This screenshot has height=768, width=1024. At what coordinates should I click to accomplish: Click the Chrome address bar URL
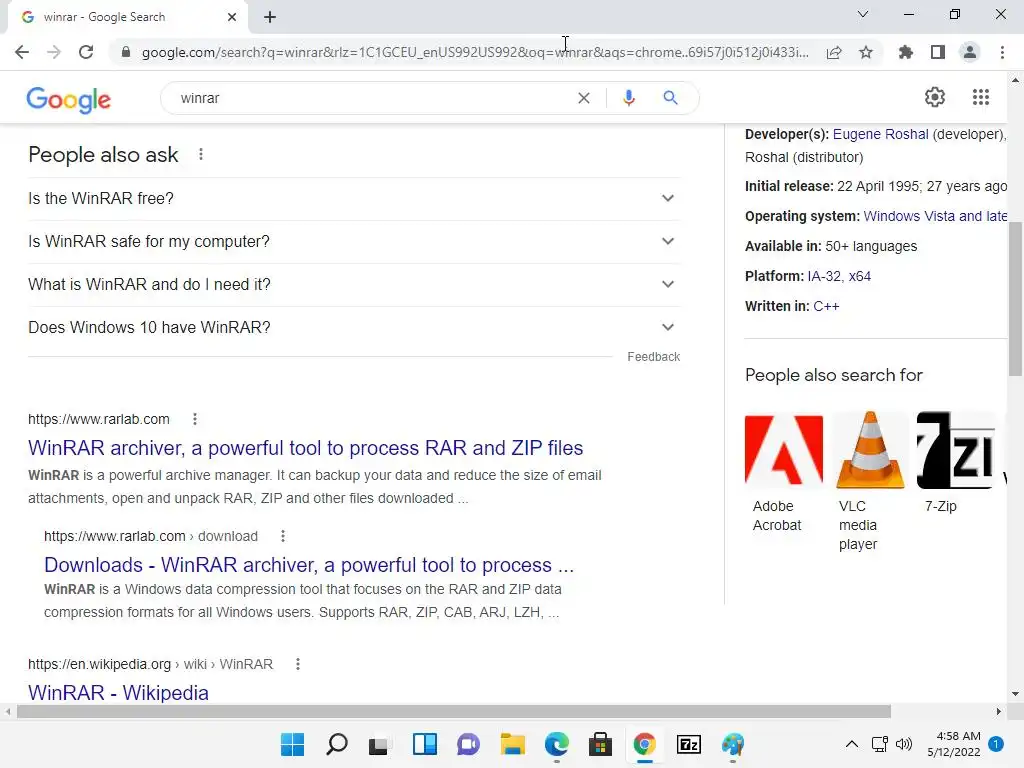pos(475,52)
